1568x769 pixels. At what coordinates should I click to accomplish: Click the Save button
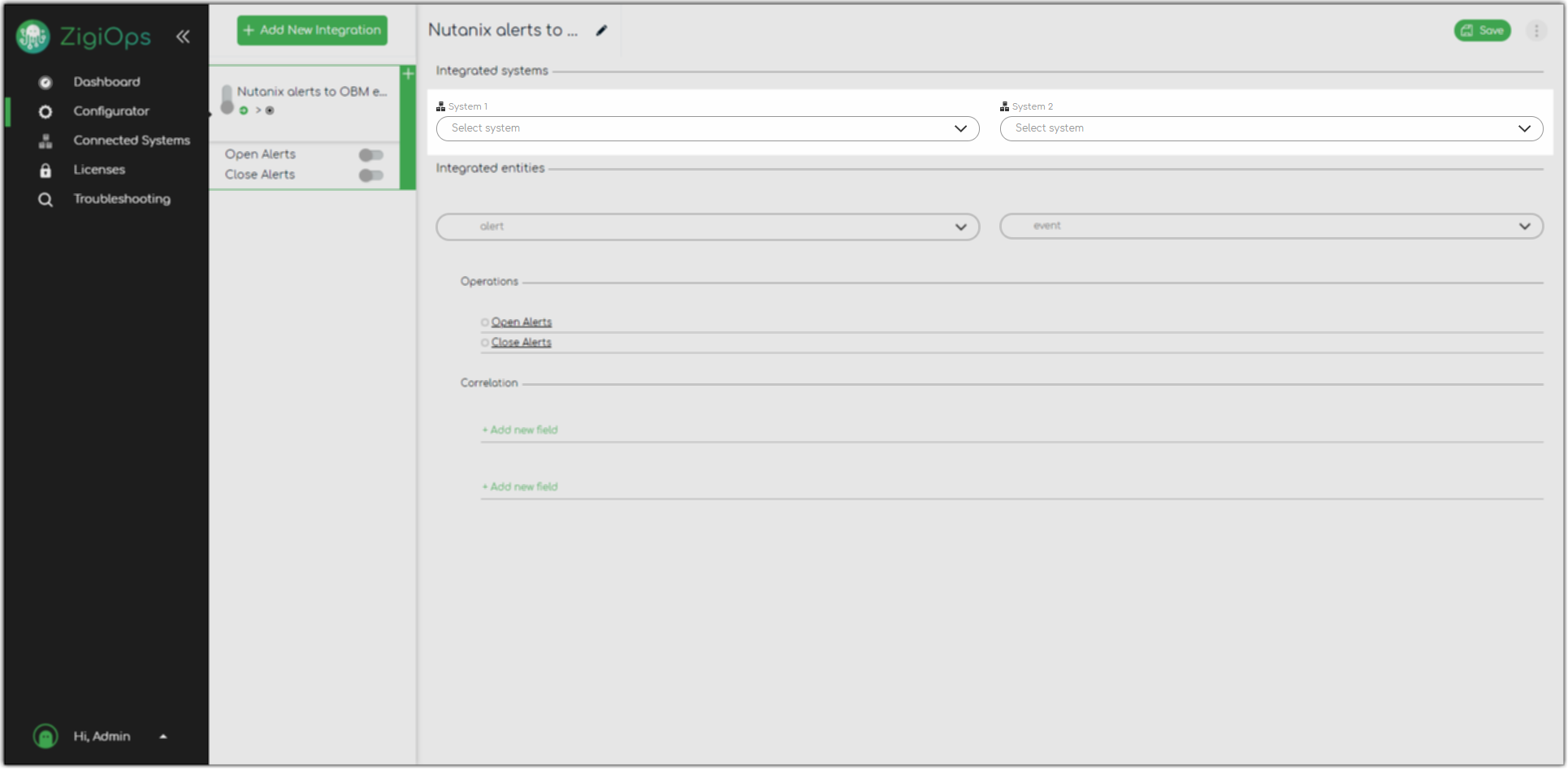pos(1483,31)
